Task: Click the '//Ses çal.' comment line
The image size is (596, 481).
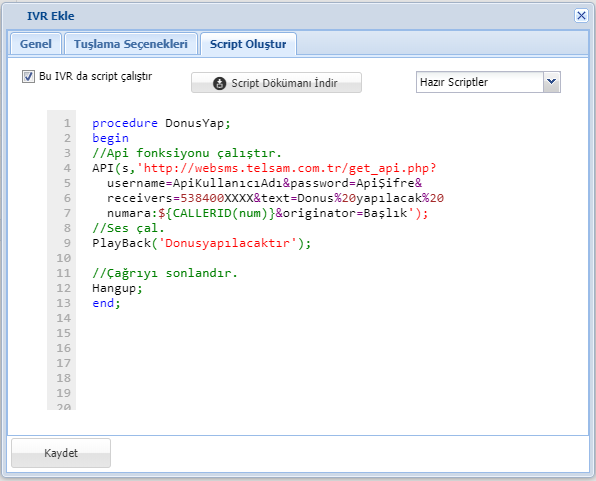Action: [128, 228]
